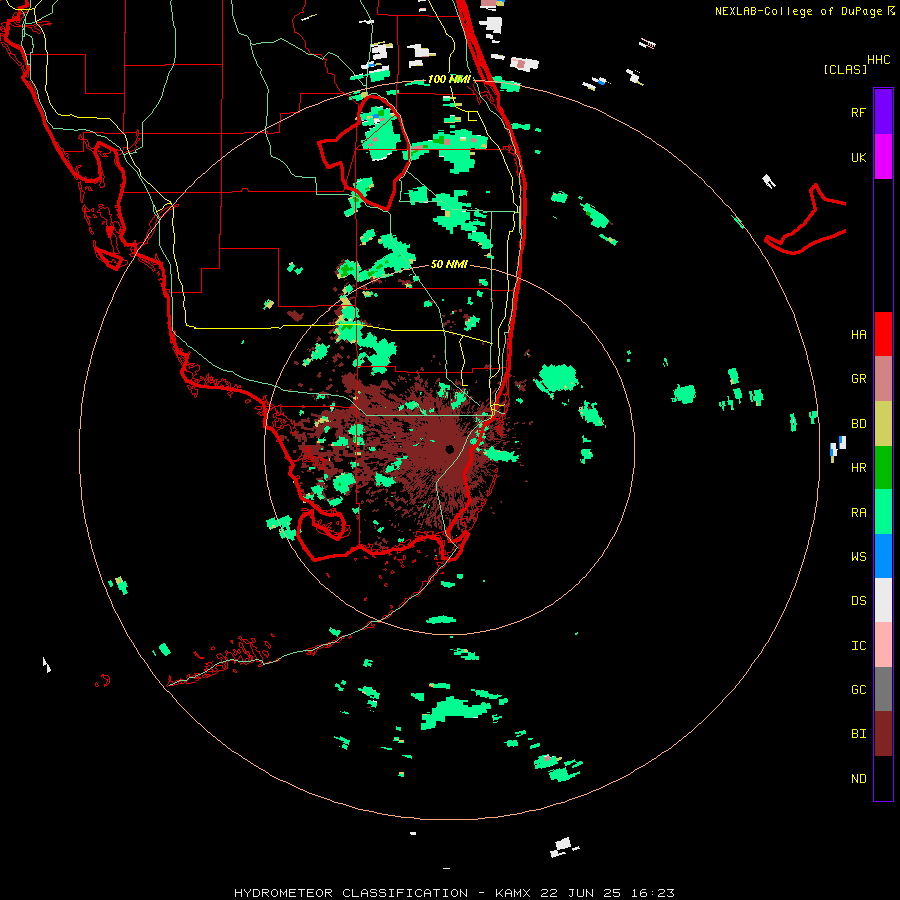Click the 100 NMI range ring label
Image resolution: width=900 pixels, height=900 pixels.
pyautogui.click(x=449, y=79)
